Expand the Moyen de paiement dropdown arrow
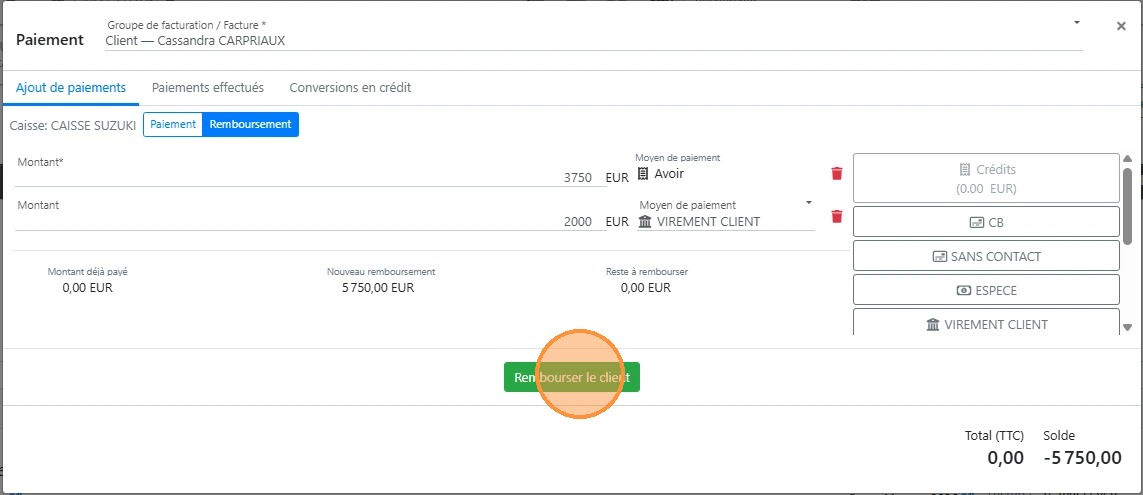The height and width of the screenshot is (495, 1143). [809, 203]
